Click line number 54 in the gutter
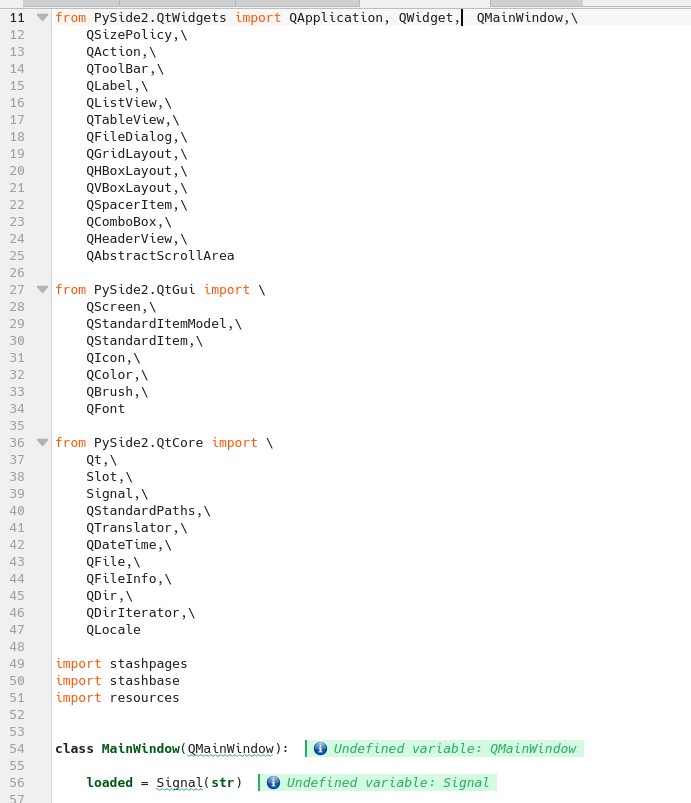This screenshot has width=691, height=803. (x=17, y=749)
